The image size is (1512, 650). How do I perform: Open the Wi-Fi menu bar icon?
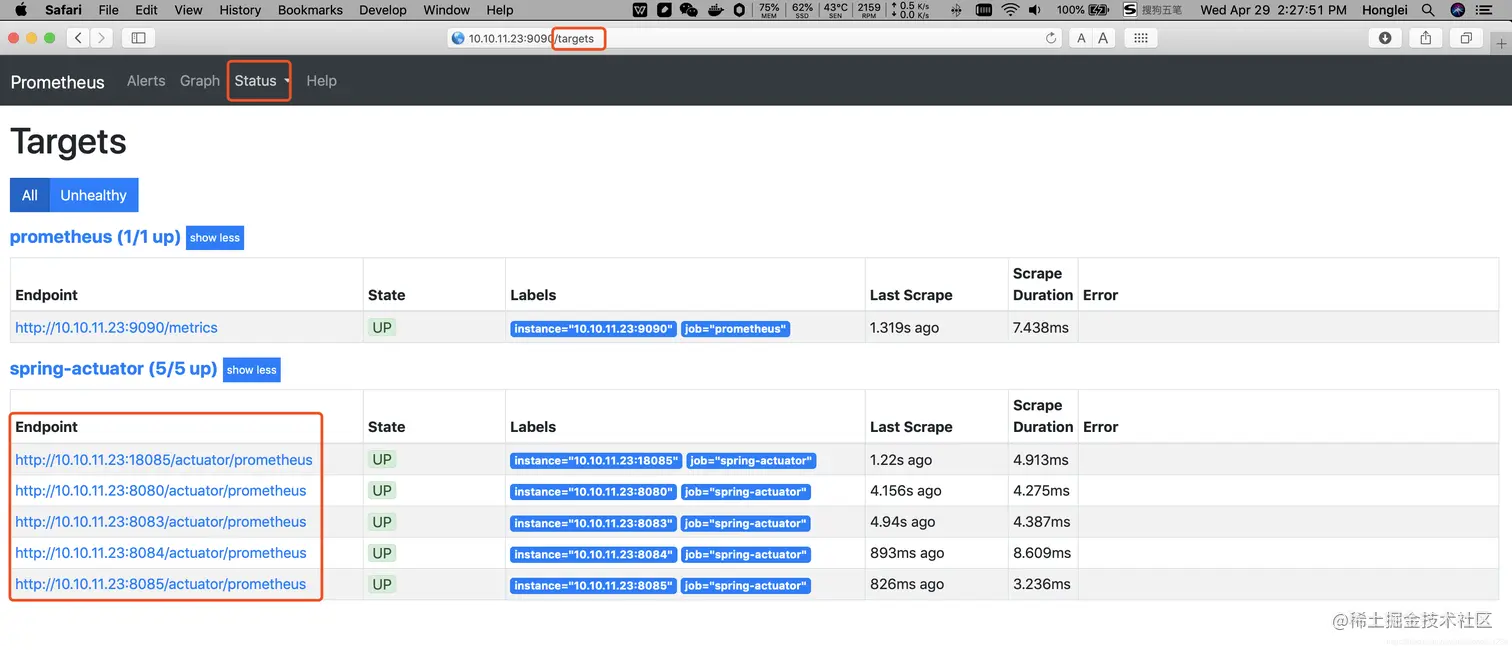pyautogui.click(x=1010, y=10)
